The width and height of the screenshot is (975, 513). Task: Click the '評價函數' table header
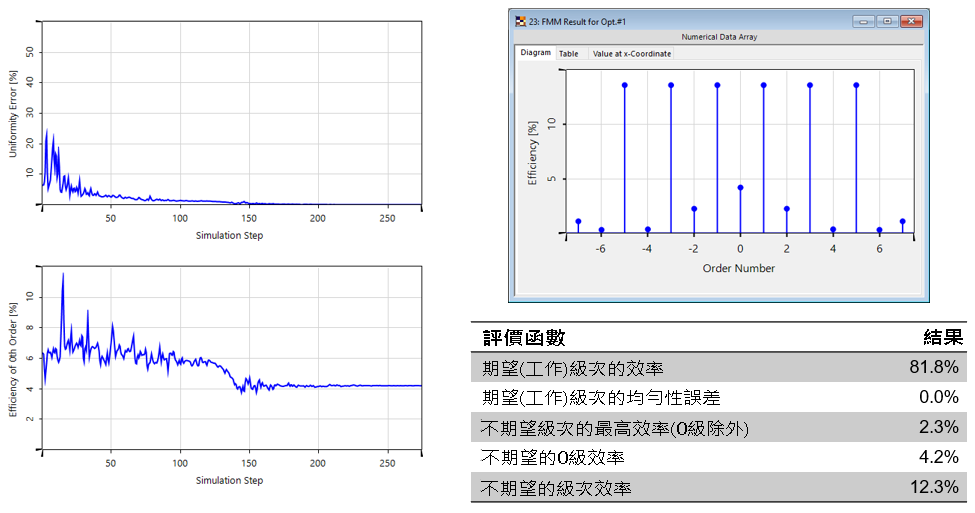coord(524,338)
